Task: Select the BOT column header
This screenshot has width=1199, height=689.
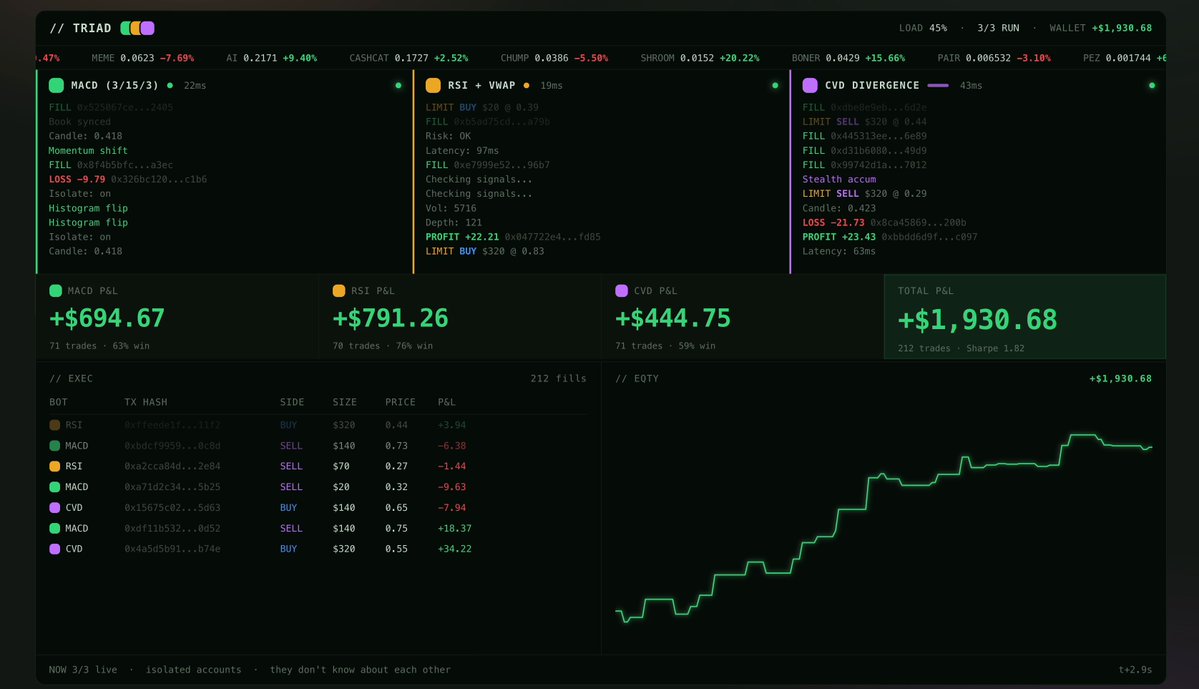Action: pos(58,402)
